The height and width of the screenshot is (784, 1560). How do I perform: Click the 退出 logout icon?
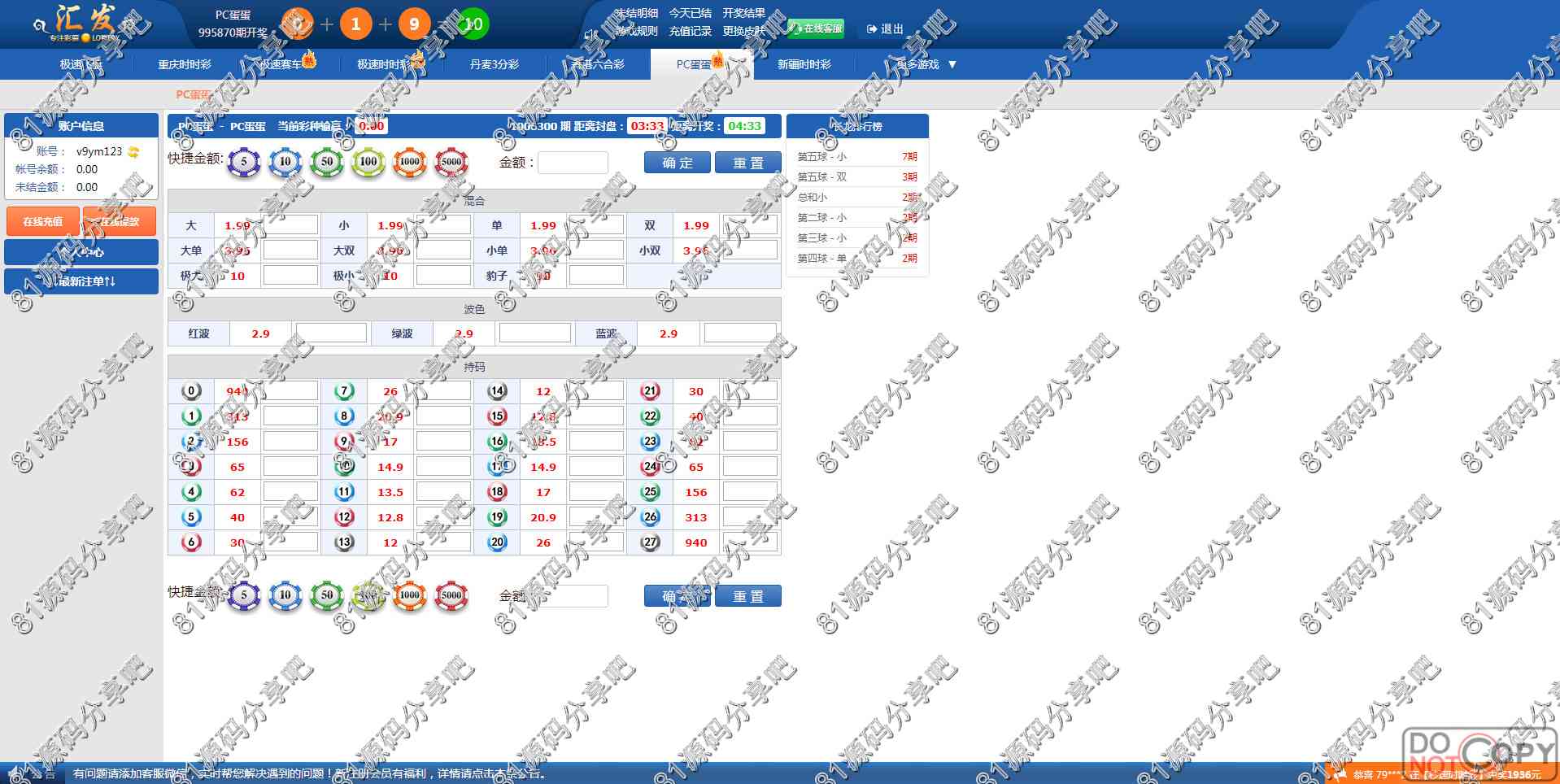pyautogui.click(x=872, y=29)
